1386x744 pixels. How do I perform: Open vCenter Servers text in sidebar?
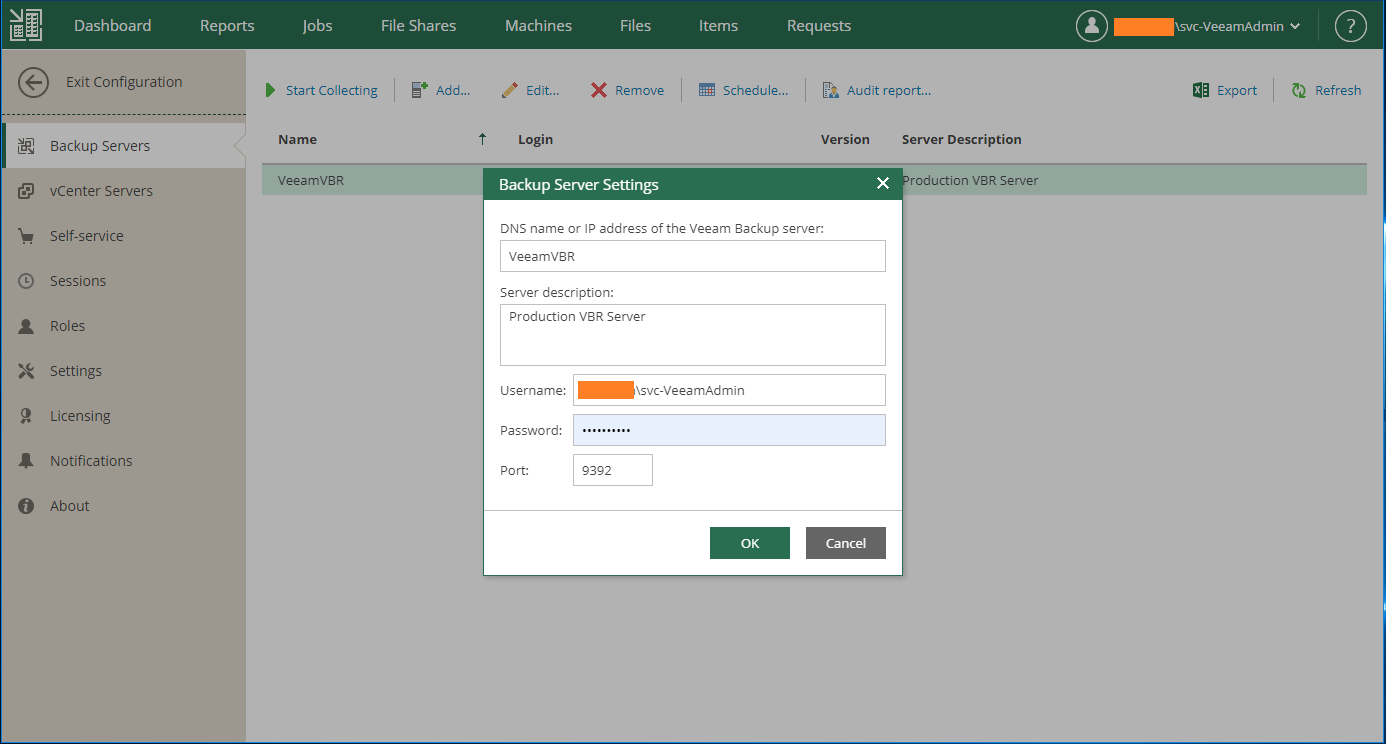101,191
